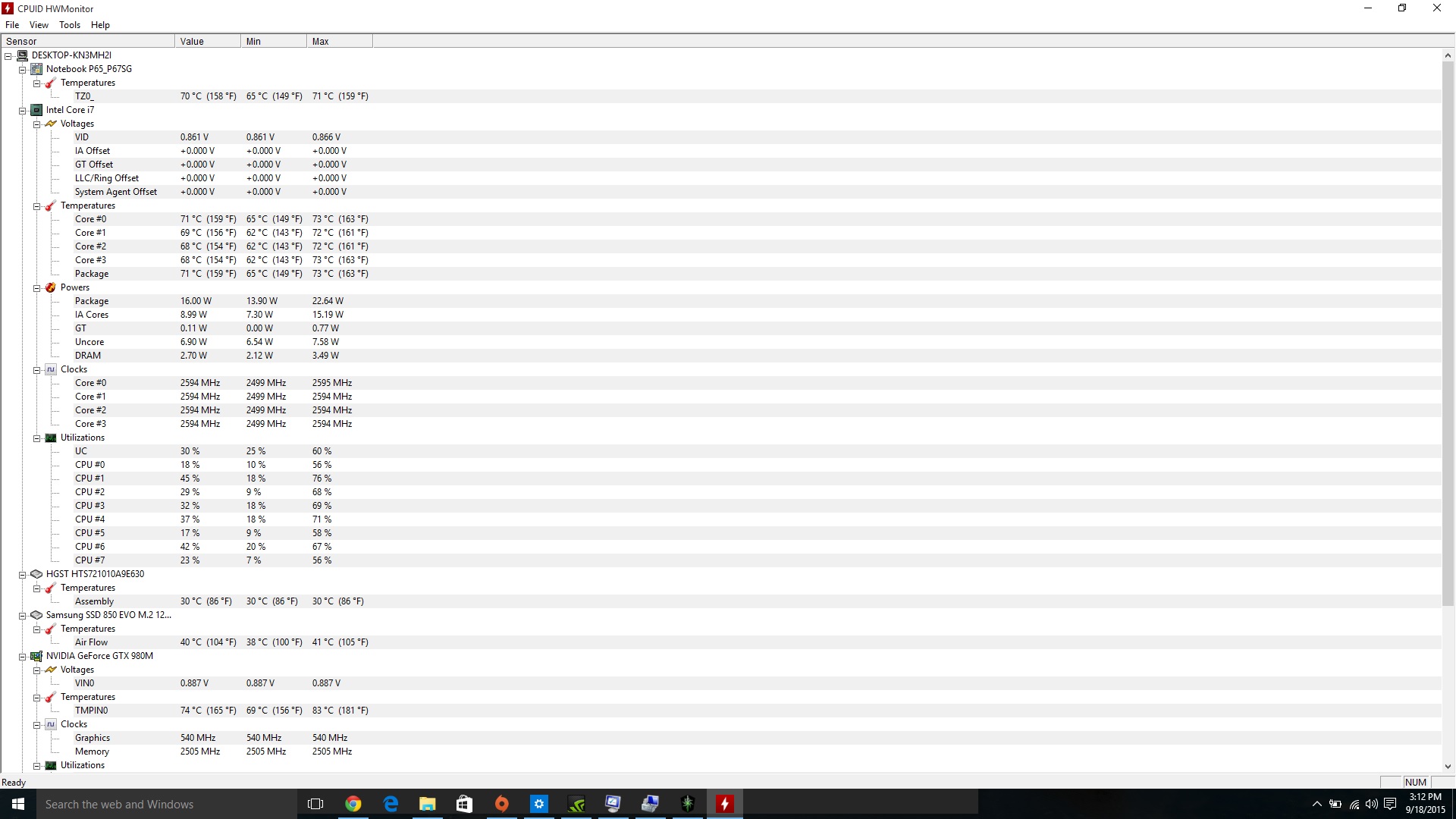Open the Windows Start menu
Screen dimensions: 1456x819
18,804
